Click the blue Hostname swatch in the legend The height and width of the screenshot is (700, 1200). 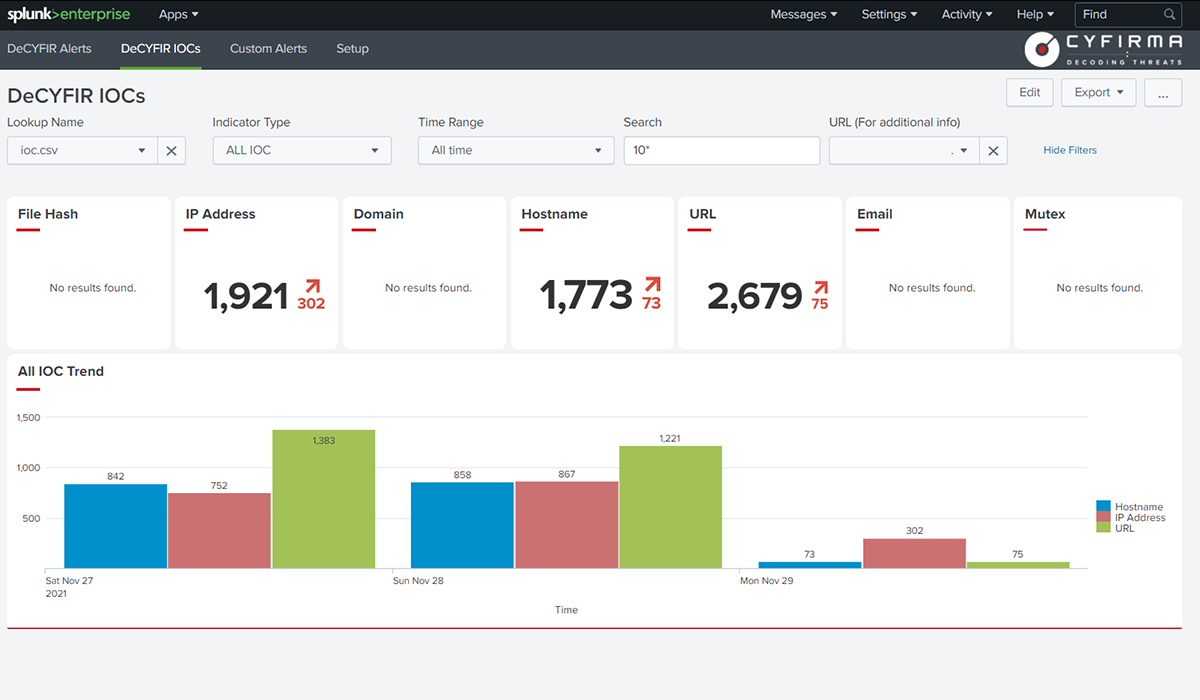pyautogui.click(x=1103, y=506)
